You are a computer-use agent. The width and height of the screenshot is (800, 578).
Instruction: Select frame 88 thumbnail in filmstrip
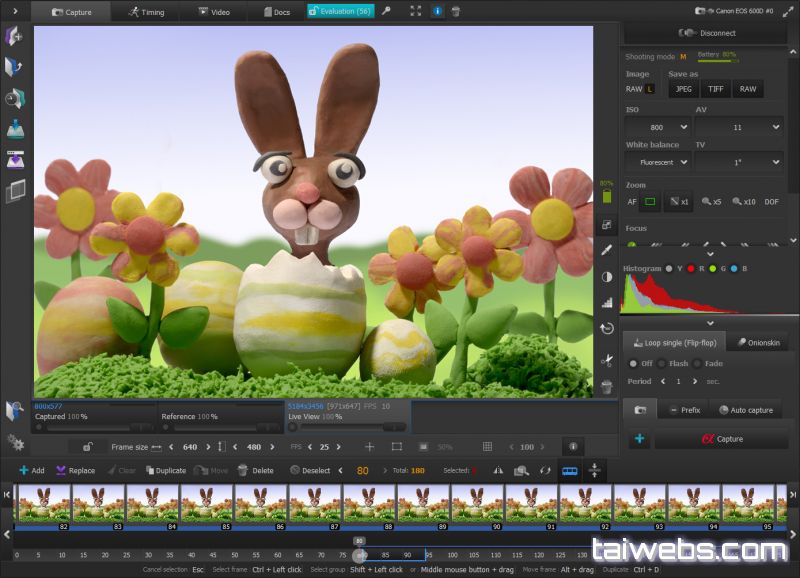(368, 503)
